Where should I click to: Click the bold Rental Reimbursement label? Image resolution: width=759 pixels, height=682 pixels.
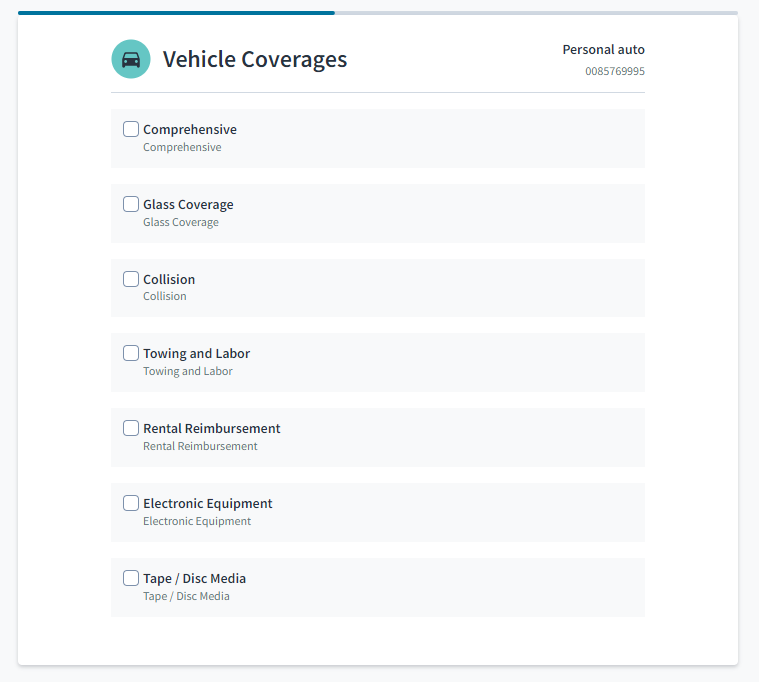(212, 428)
